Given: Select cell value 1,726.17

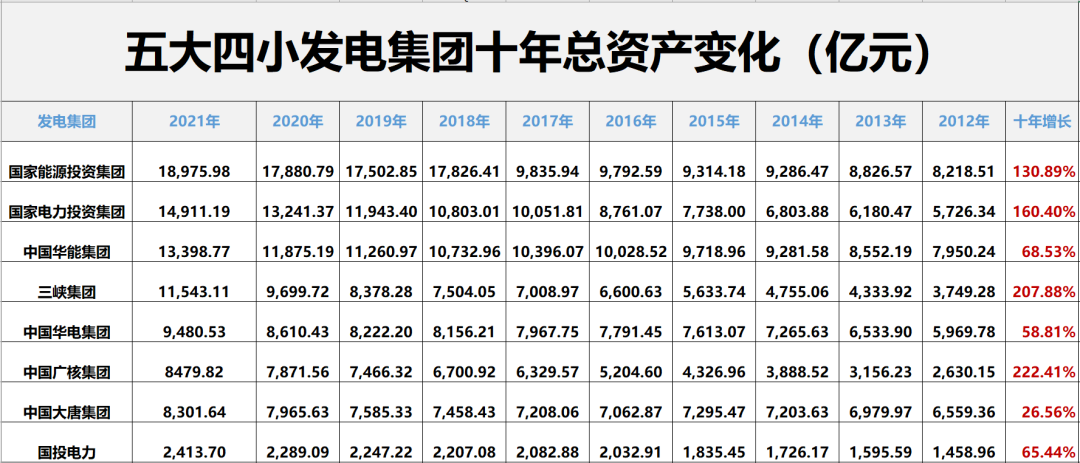Looking at the screenshot, I should [x=798, y=452].
